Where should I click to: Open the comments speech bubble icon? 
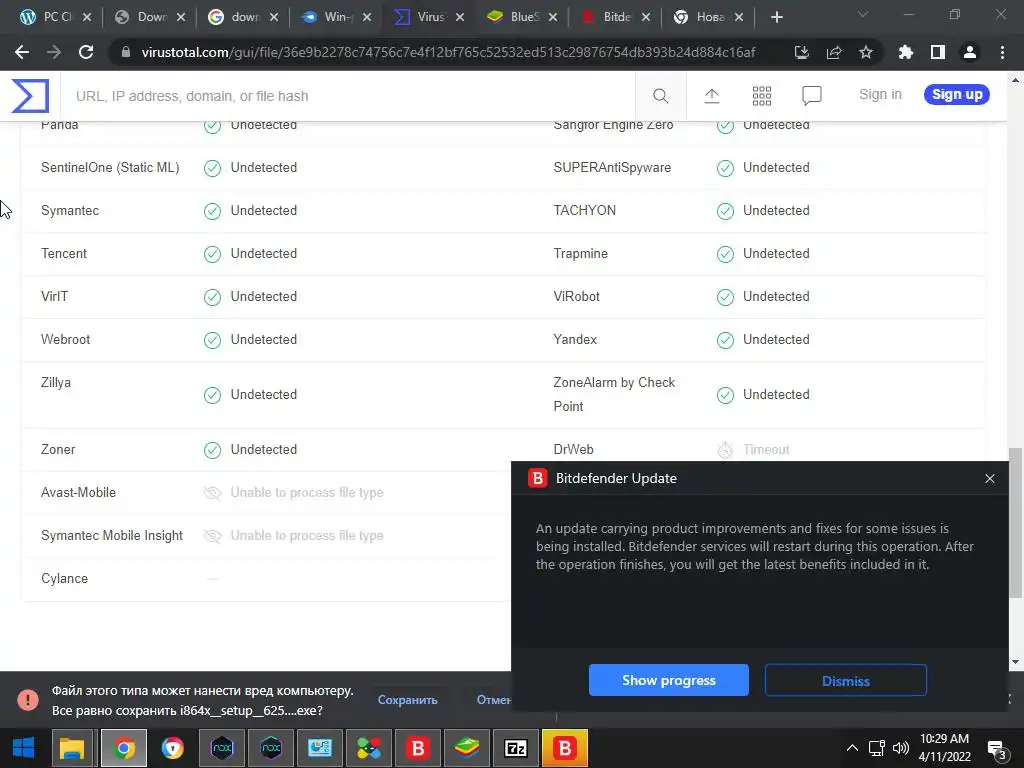(x=811, y=96)
